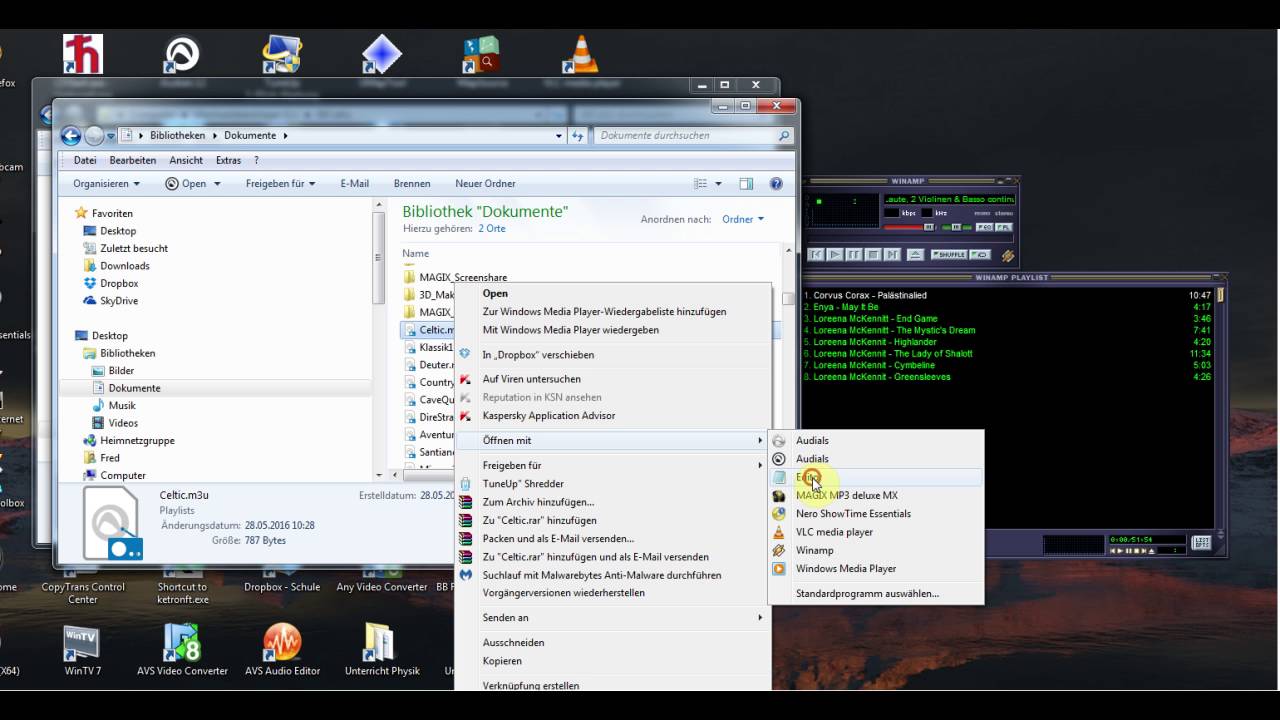Viewport: 1280px width, 720px height.
Task: Click Kaspersky Application Advisor entry
Action: (x=612, y=415)
